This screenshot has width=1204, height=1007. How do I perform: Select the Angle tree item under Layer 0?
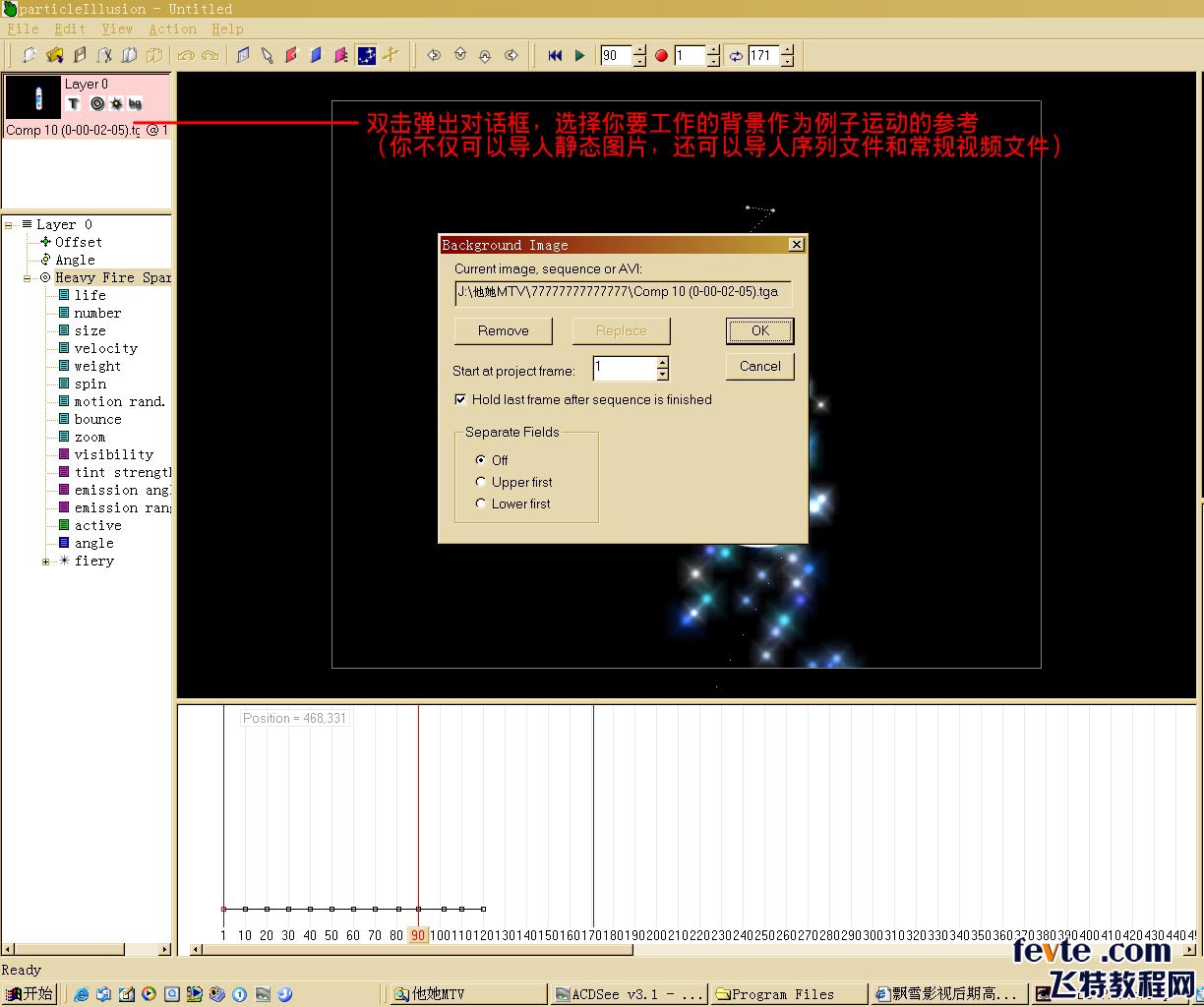tap(76, 260)
